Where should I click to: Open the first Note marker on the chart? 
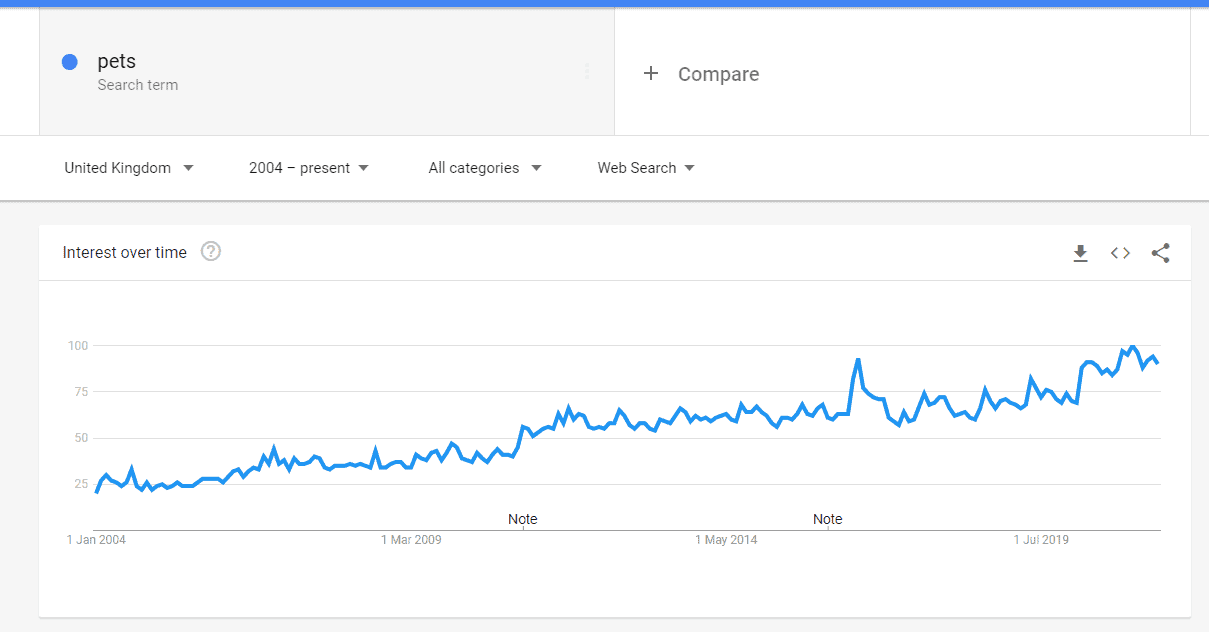click(522, 519)
